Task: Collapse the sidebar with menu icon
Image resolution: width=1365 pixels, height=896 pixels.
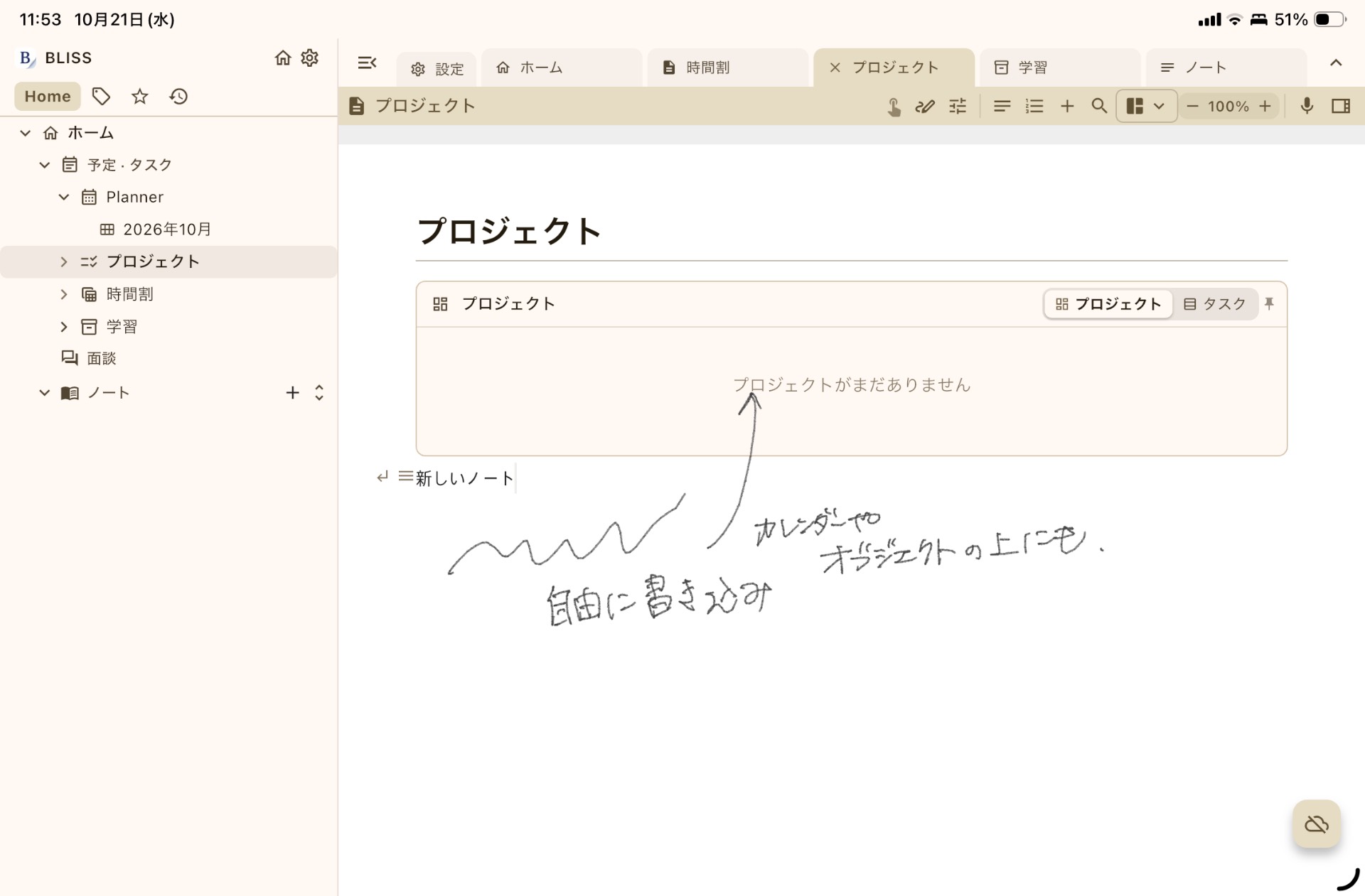Action: tap(367, 63)
